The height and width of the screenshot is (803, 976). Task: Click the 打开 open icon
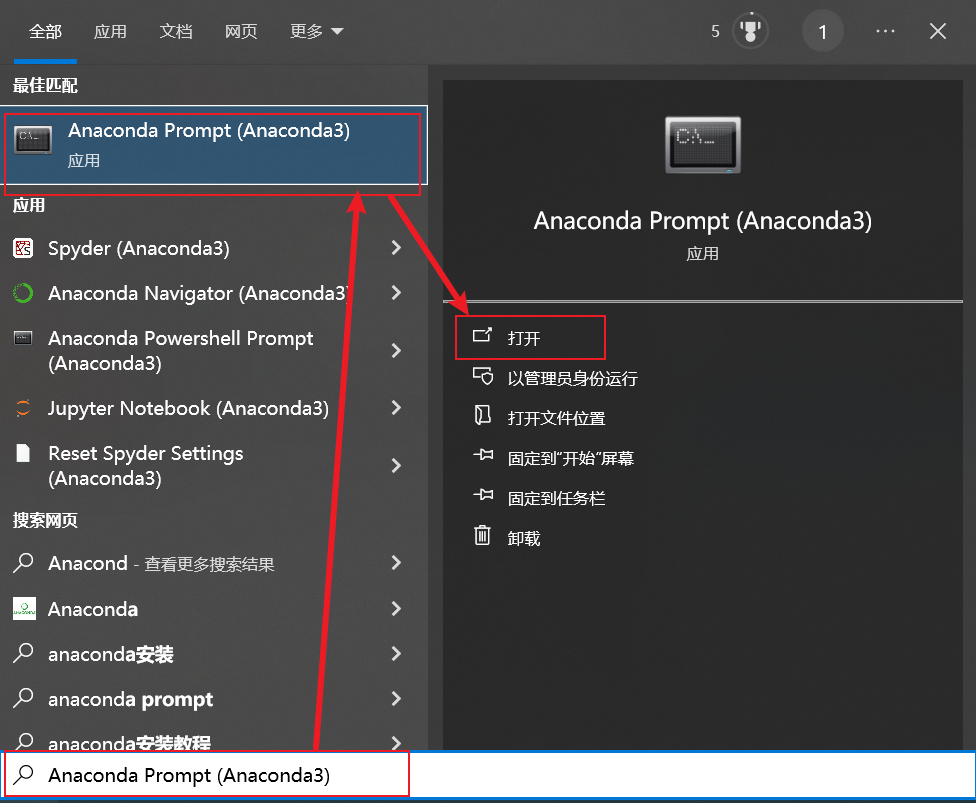coord(482,336)
